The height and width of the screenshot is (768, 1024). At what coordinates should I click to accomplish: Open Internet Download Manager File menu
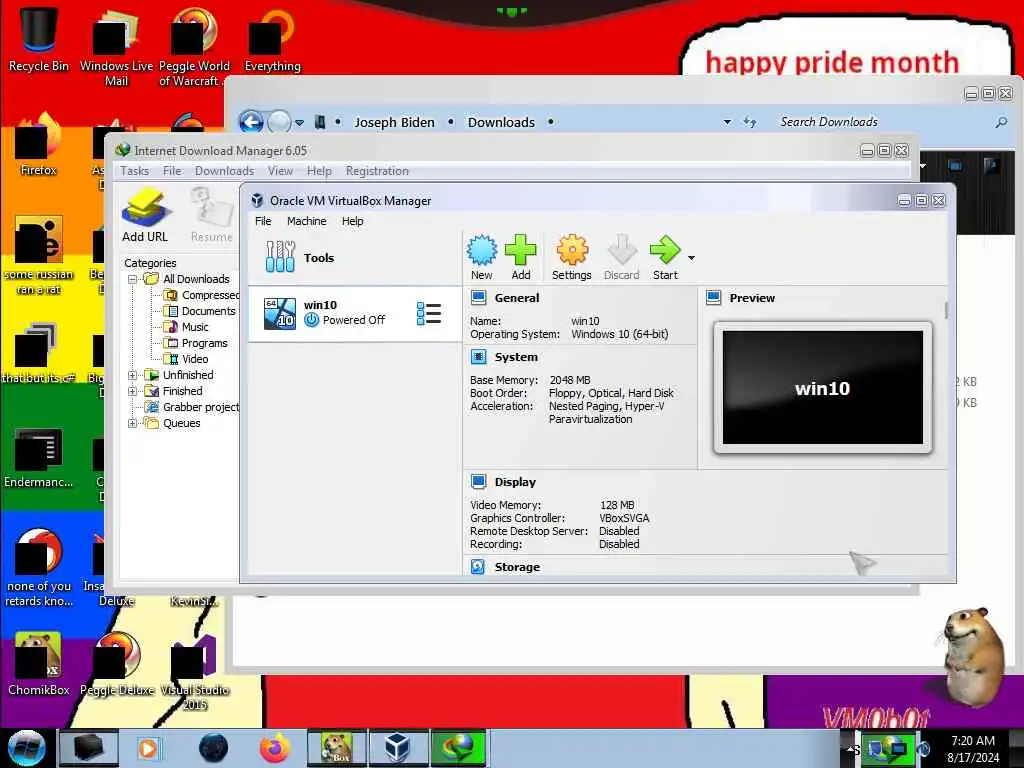tap(172, 170)
